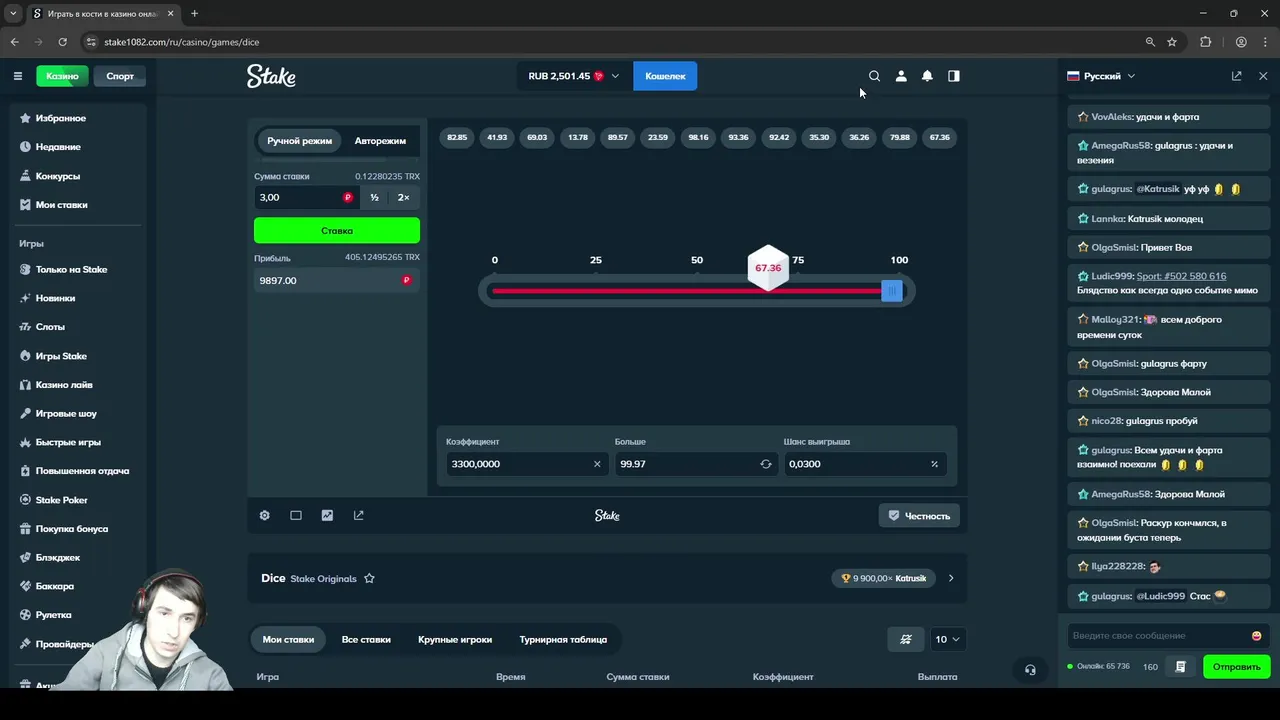This screenshot has height=720, width=1280.
Task: Expand Katrusik 9 900,00× record chevron
Action: 951,578
